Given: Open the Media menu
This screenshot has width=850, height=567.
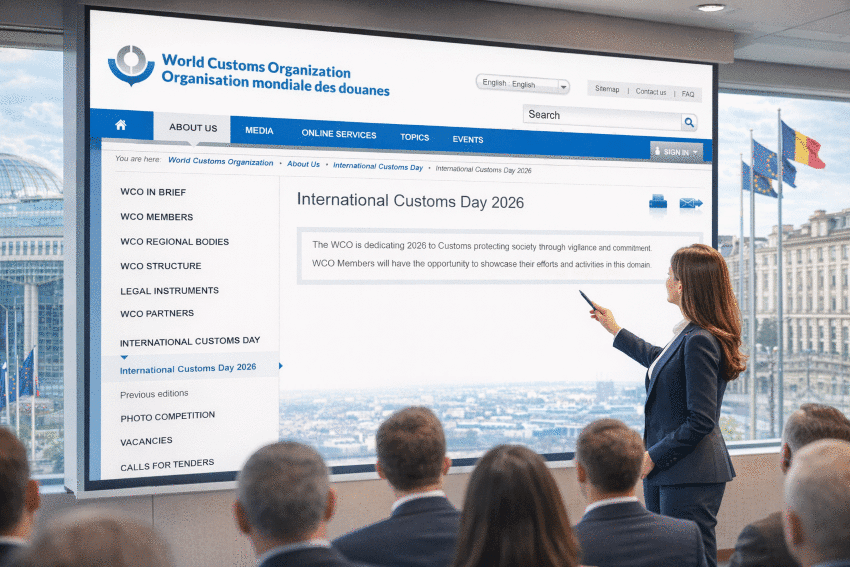Looking at the screenshot, I should (259, 131).
